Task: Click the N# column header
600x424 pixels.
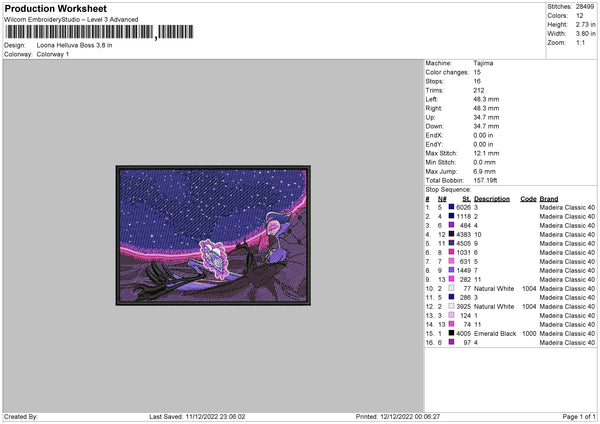Action: point(442,199)
